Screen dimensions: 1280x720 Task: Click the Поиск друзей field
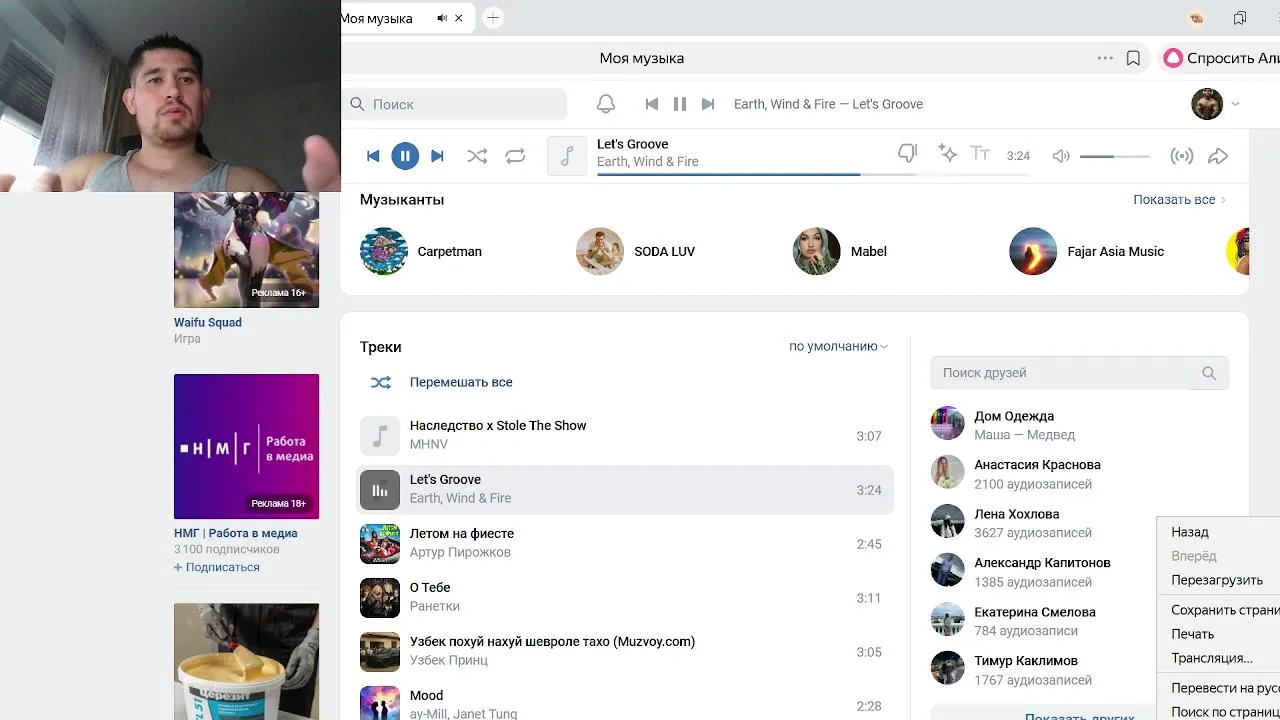pos(1079,373)
